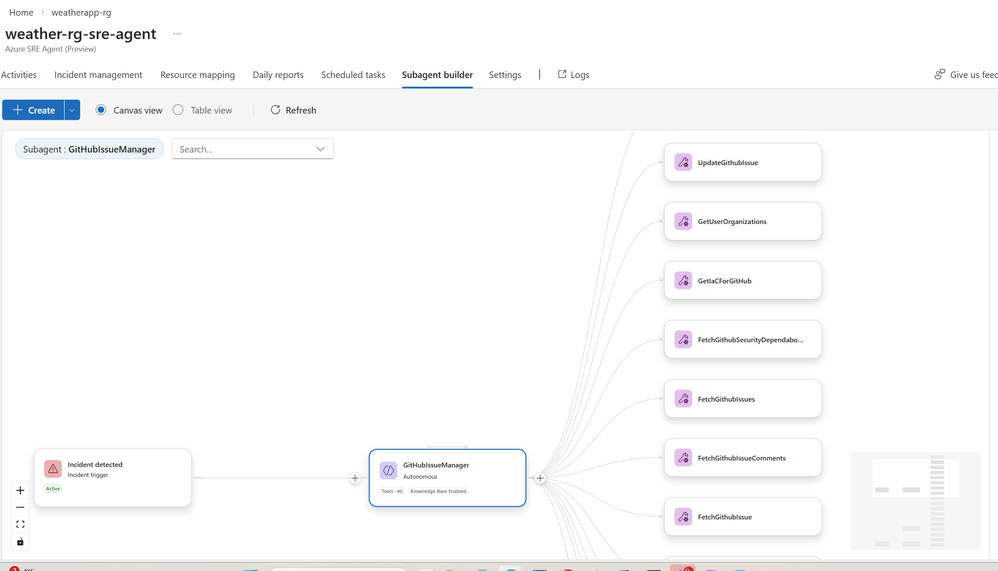Click the FetchGithubIssue tool icon
998x571 pixels.
click(683, 517)
